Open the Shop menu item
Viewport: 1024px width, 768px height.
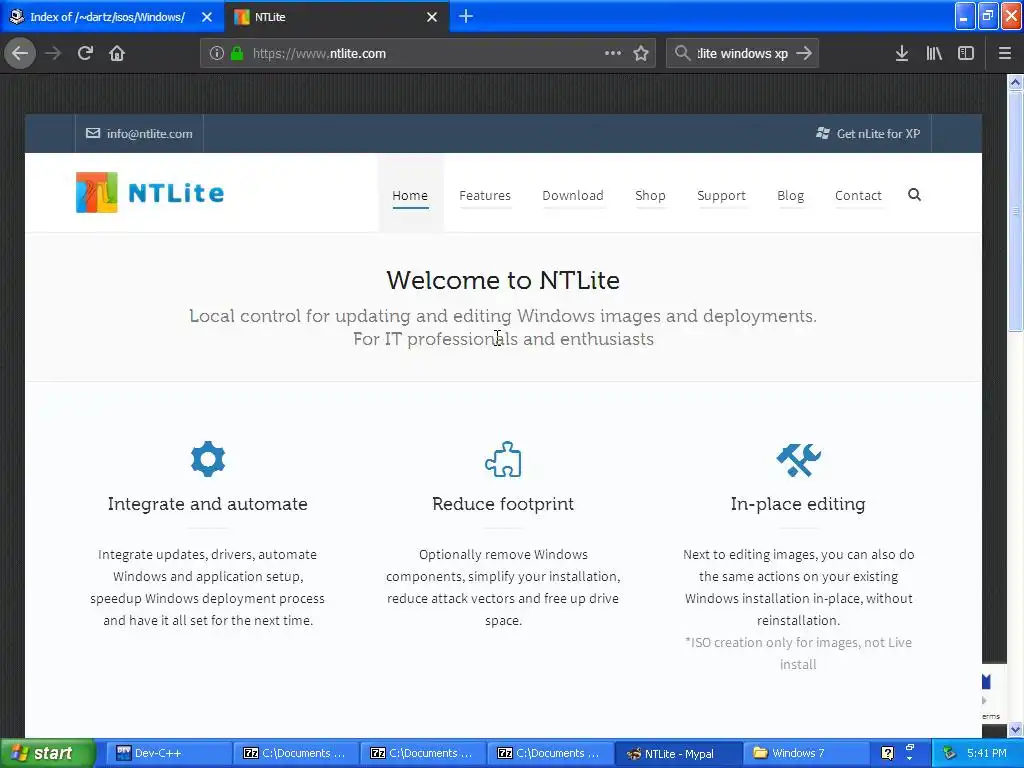[x=650, y=195]
